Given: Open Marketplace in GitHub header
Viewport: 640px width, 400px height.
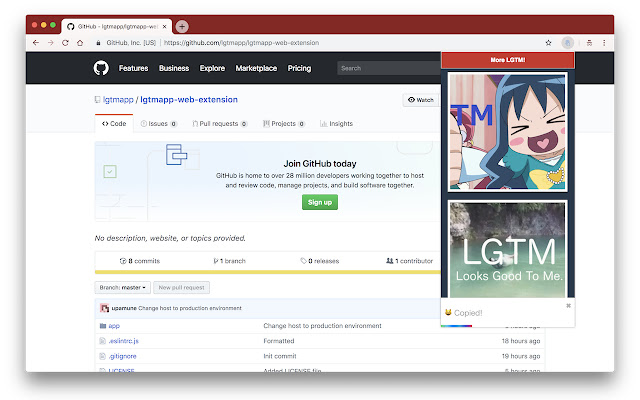Looking at the screenshot, I should point(256,68).
